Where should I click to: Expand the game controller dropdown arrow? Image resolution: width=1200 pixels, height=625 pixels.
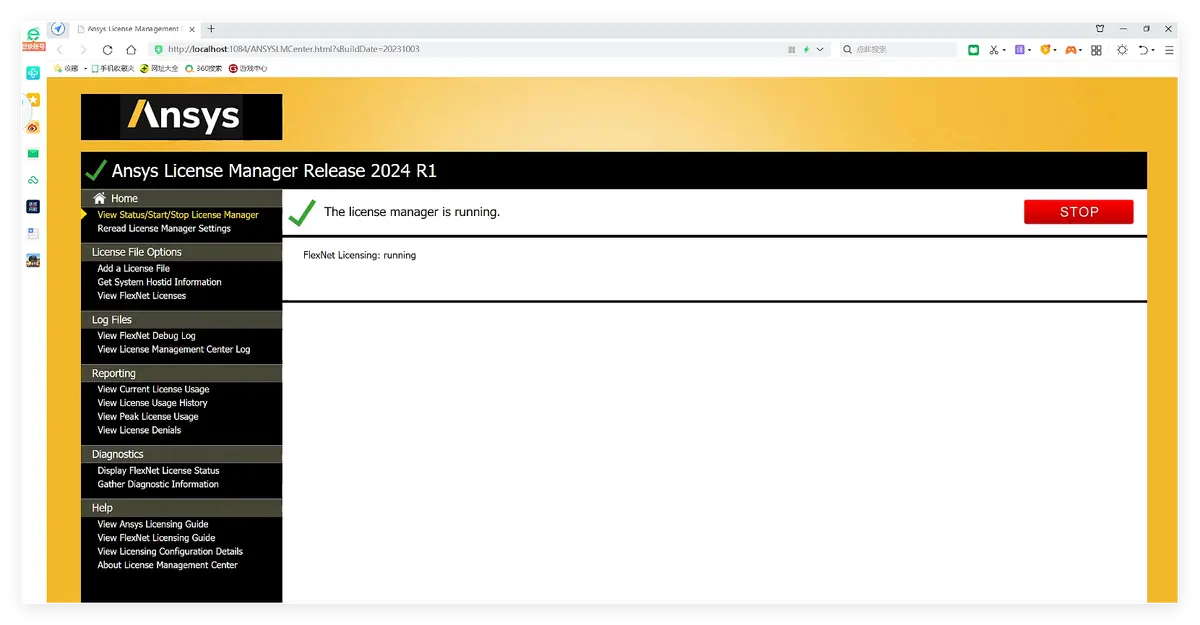click(1081, 50)
